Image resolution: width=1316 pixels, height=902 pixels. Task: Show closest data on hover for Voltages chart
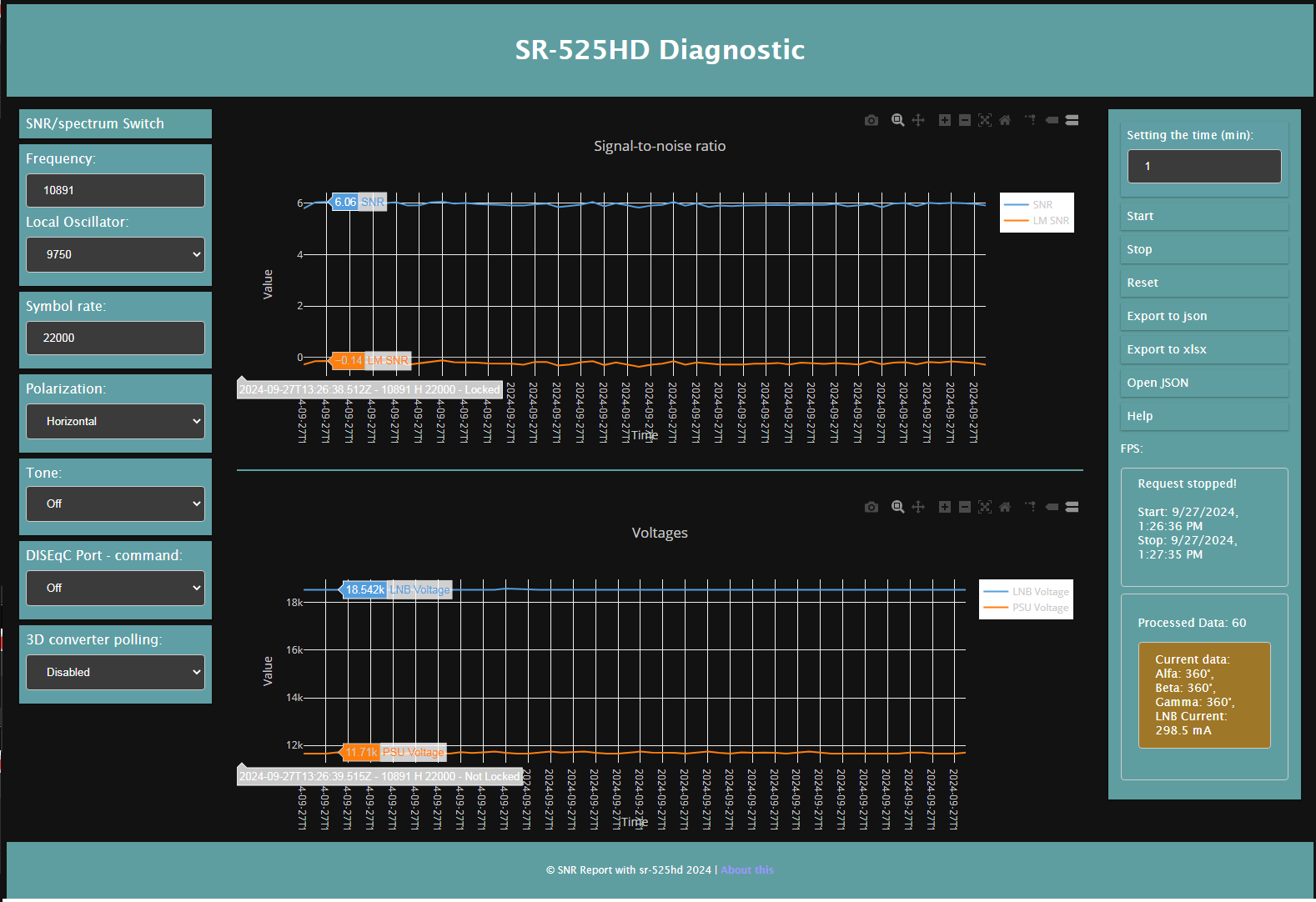pyautogui.click(x=1052, y=507)
